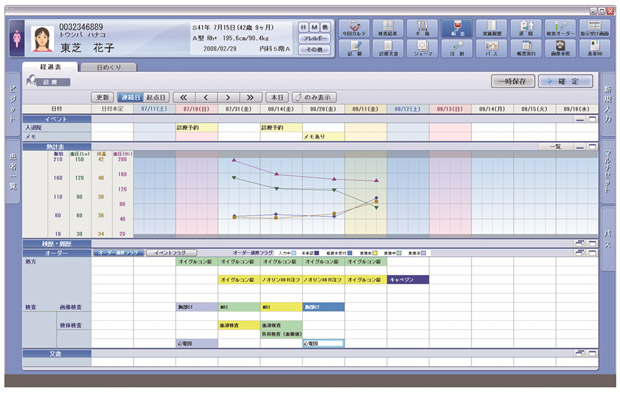The width and height of the screenshot is (620, 393).
Task: Open 指示受け画面 instruction screen icon
Action: (x=594, y=29)
